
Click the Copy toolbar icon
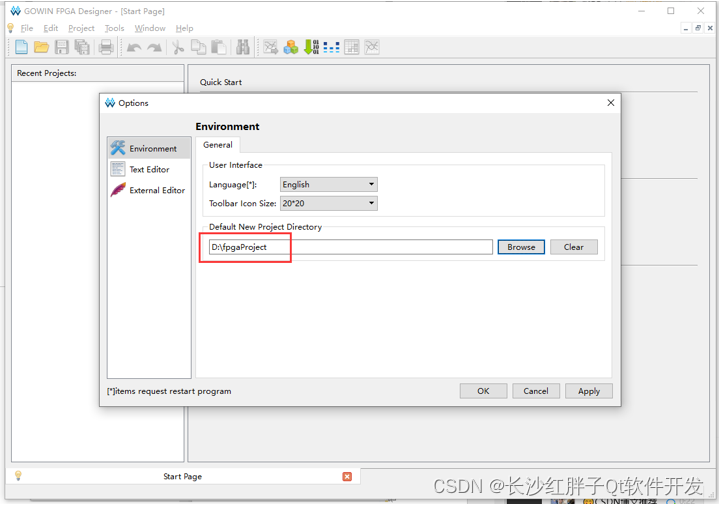coord(198,47)
